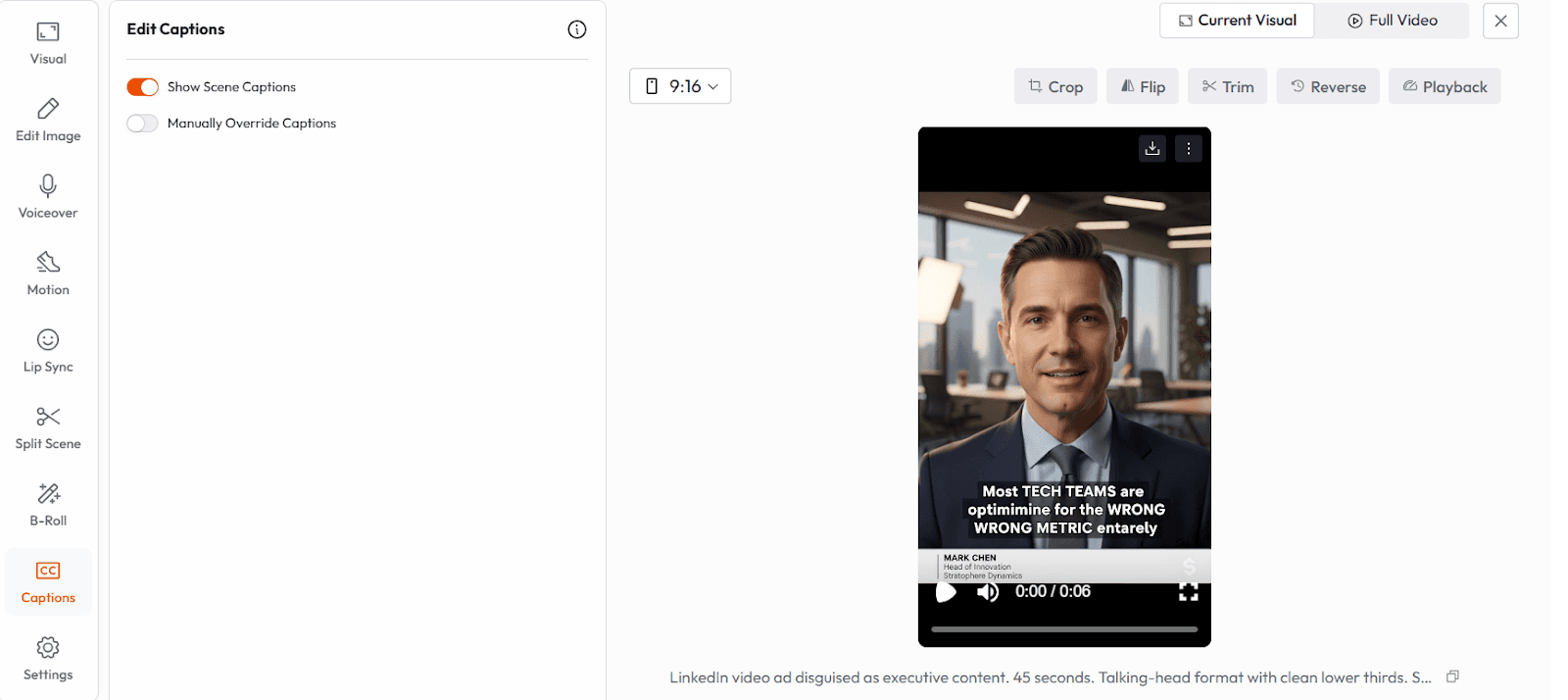Turn off Show Scene Captions toggle
This screenshot has height=700, width=1568.
[x=142, y=87]
